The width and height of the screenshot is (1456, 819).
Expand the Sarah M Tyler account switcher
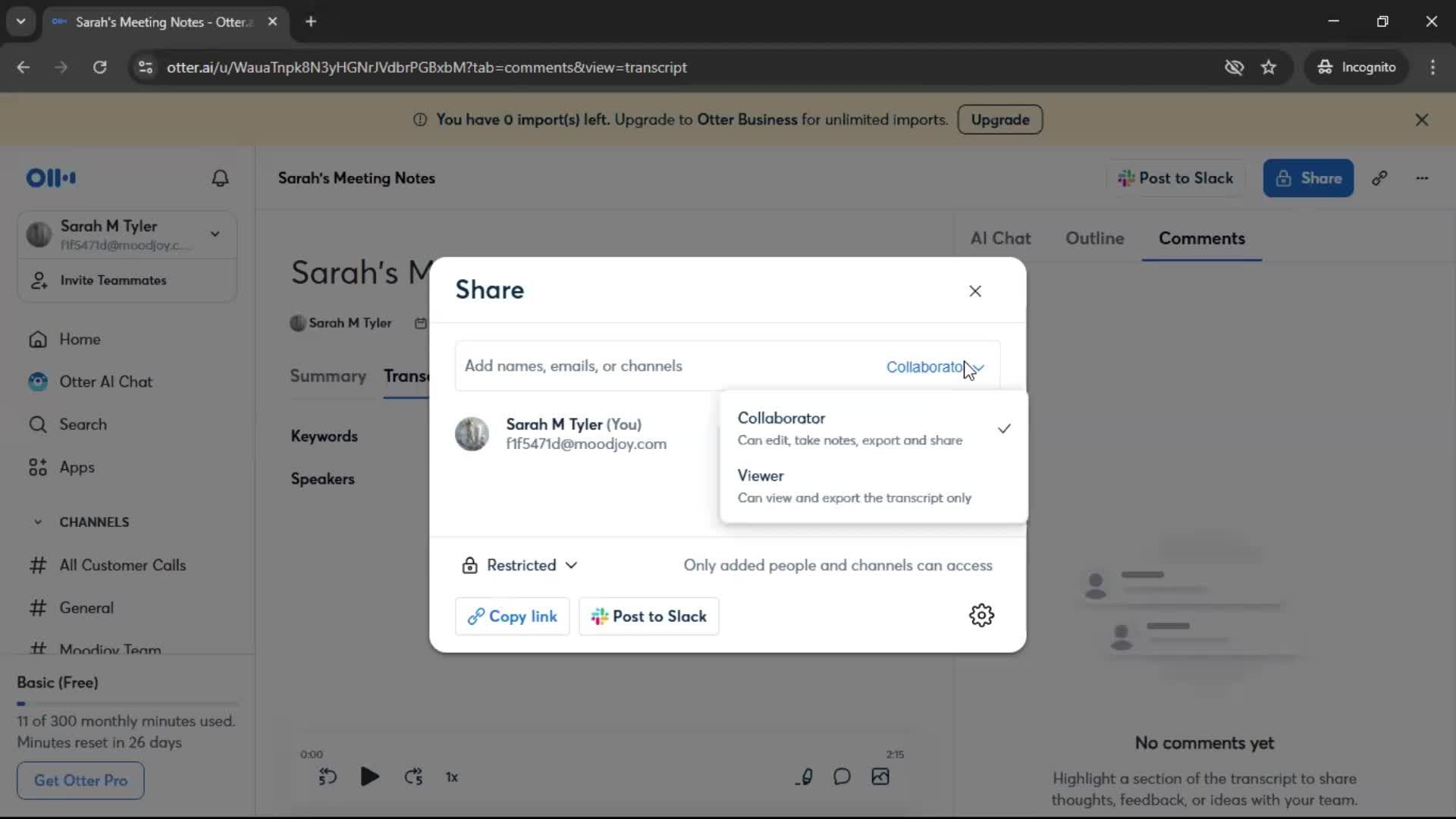click(x=127, y=234)
